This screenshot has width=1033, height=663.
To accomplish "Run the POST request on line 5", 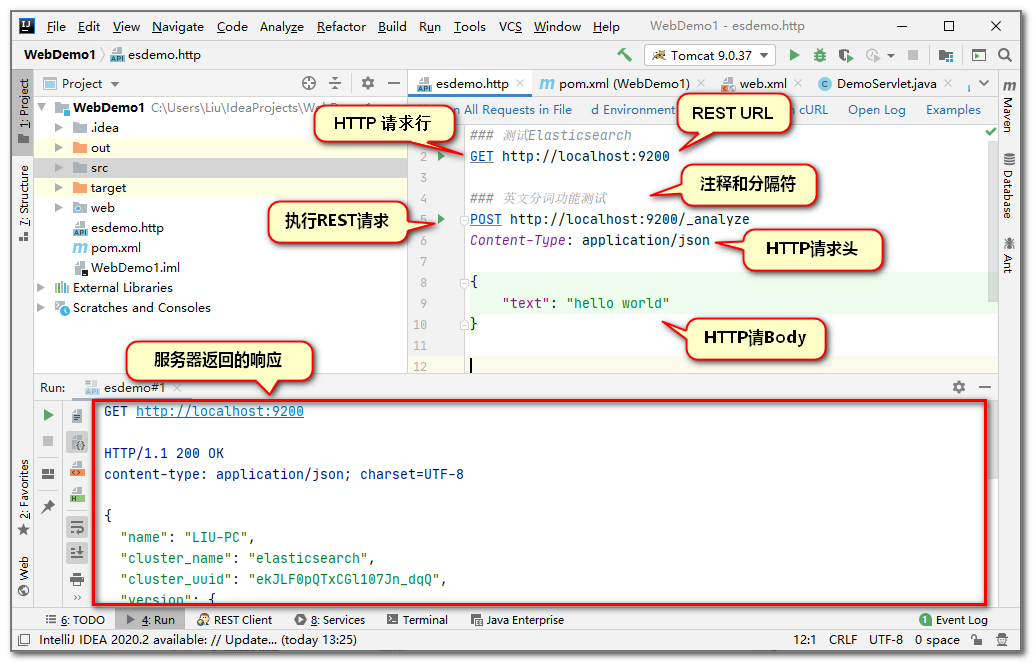I will point(441,219).
